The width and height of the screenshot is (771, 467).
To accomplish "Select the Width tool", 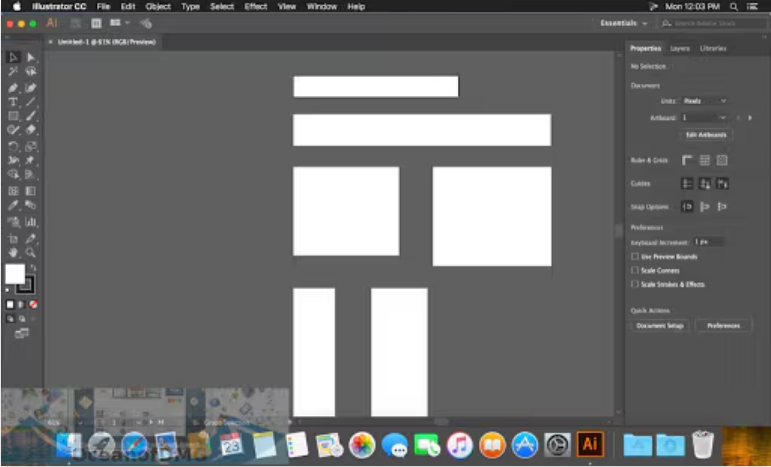I will 13,161.
